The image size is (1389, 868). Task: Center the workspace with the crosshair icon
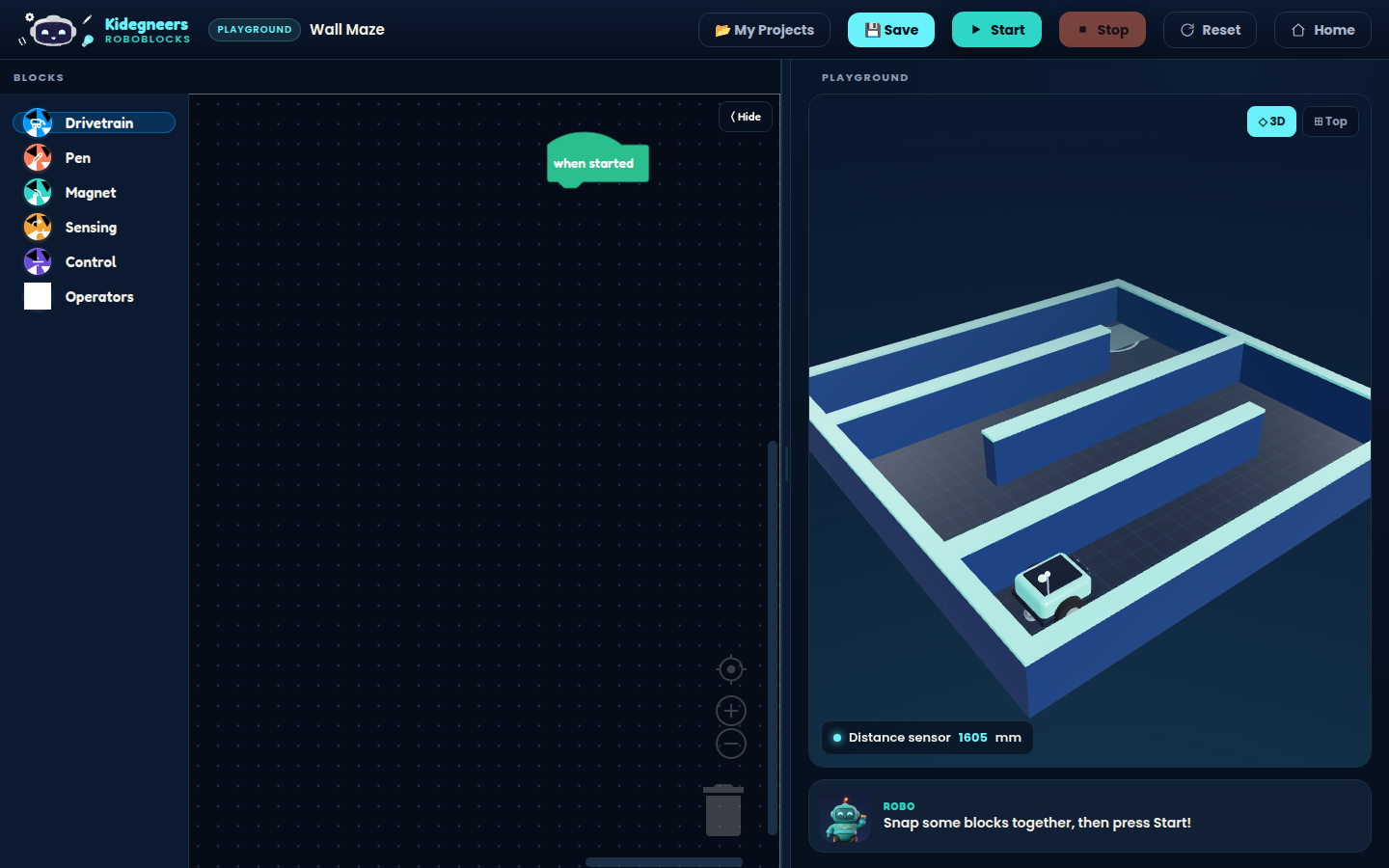pos(731,668)
